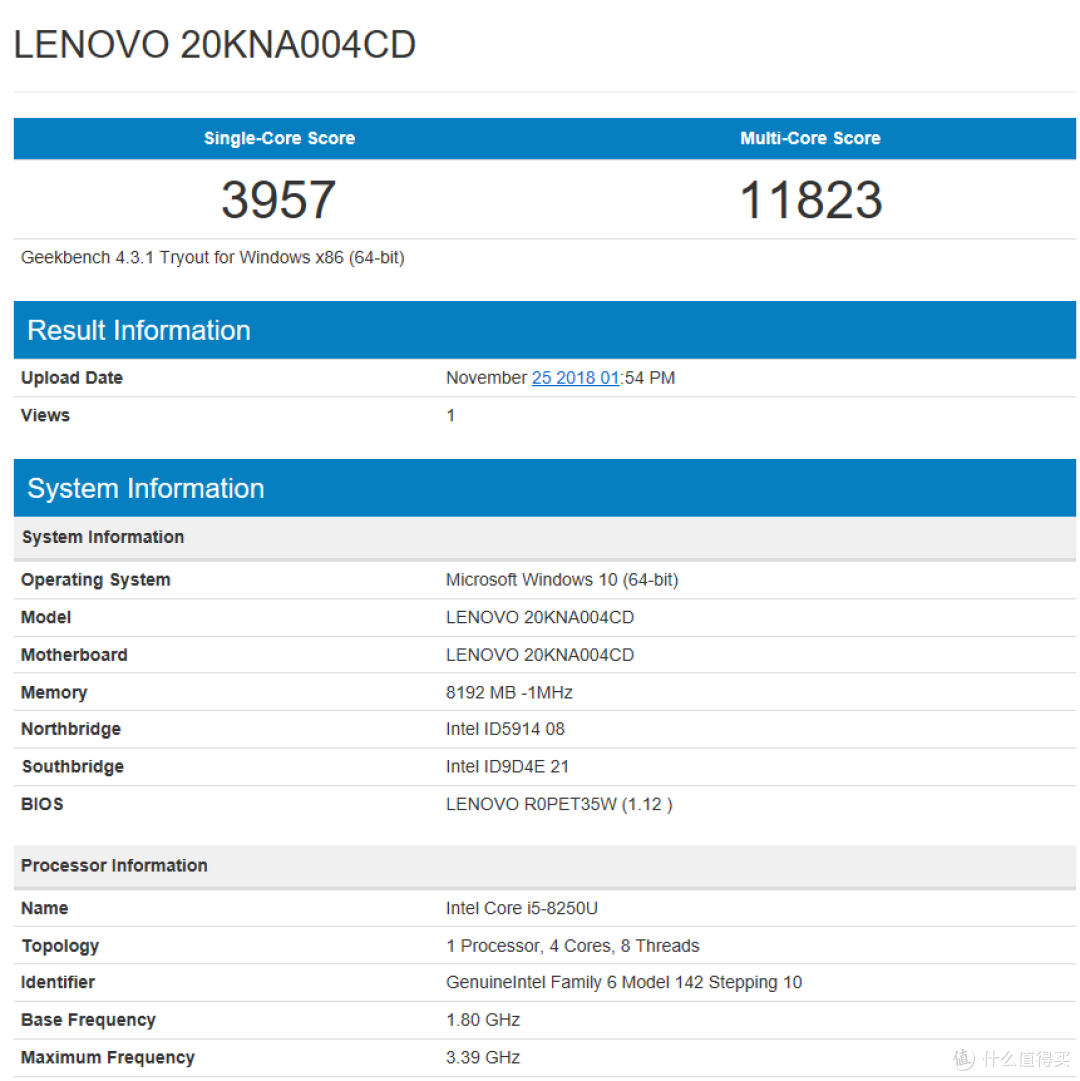This screenshot has width=1080, height=1081.
Task: Select the 3.39 GHz maximum frequency value
Action: (483, 1058)
